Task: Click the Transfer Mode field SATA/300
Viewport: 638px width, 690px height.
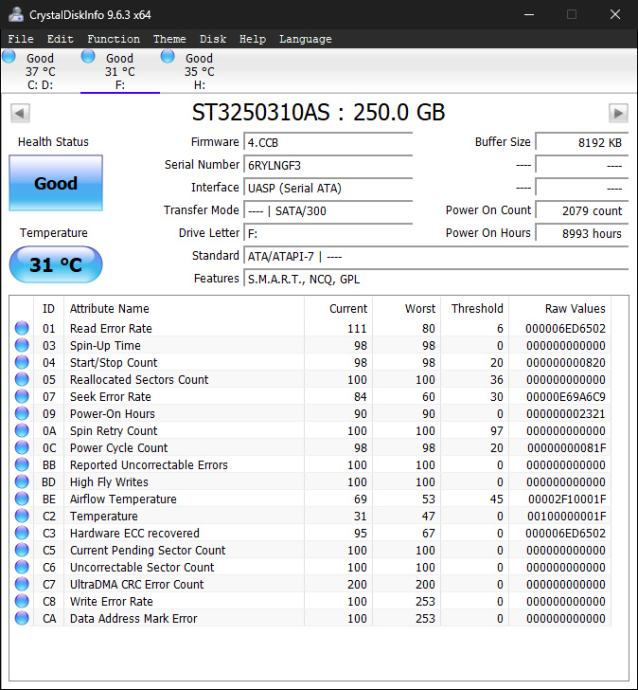Action: pyautogui.click(x=328, y=211)
